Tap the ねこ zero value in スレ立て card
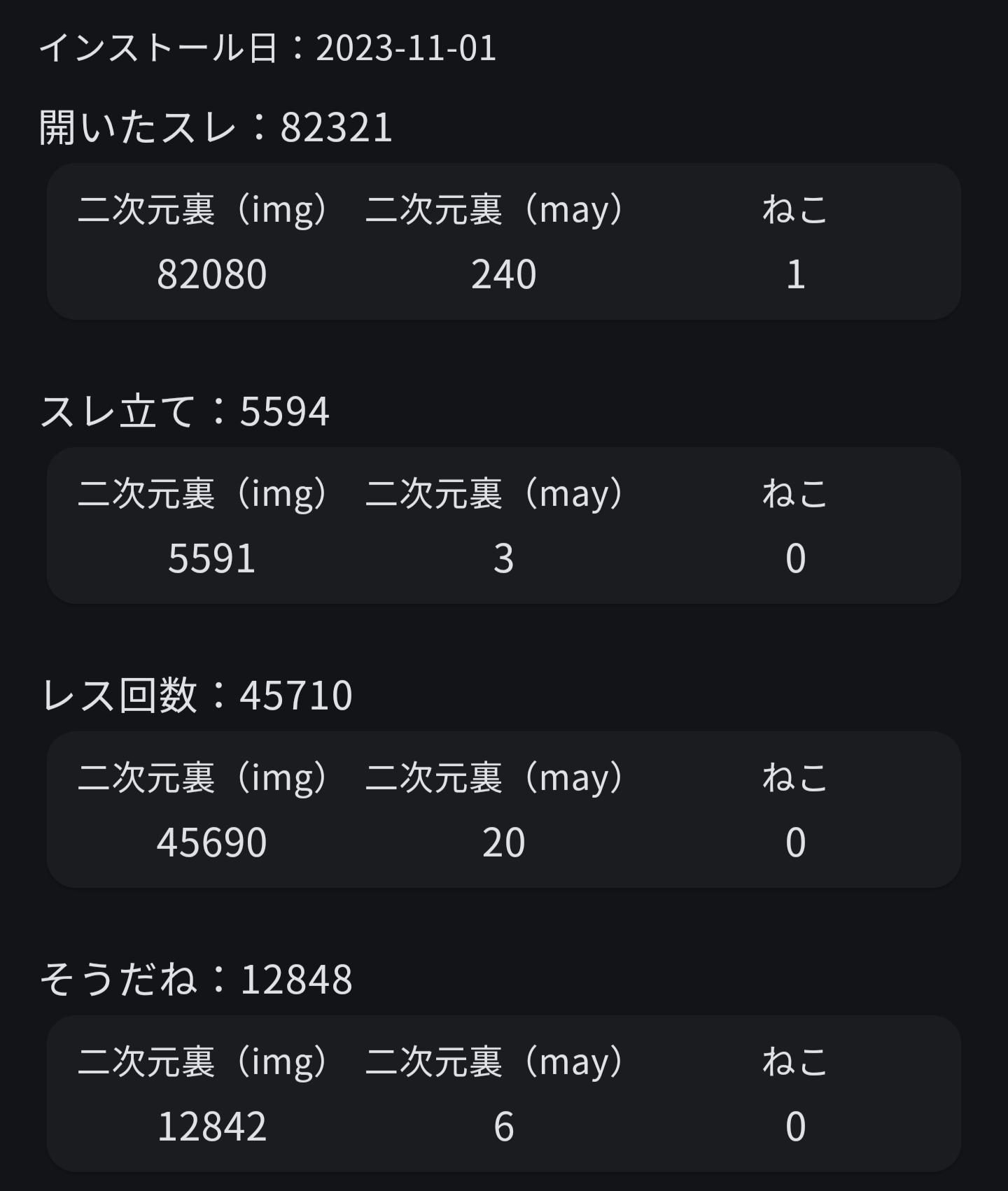Viewport: 1008px width, 1191px height. point(795,558)
